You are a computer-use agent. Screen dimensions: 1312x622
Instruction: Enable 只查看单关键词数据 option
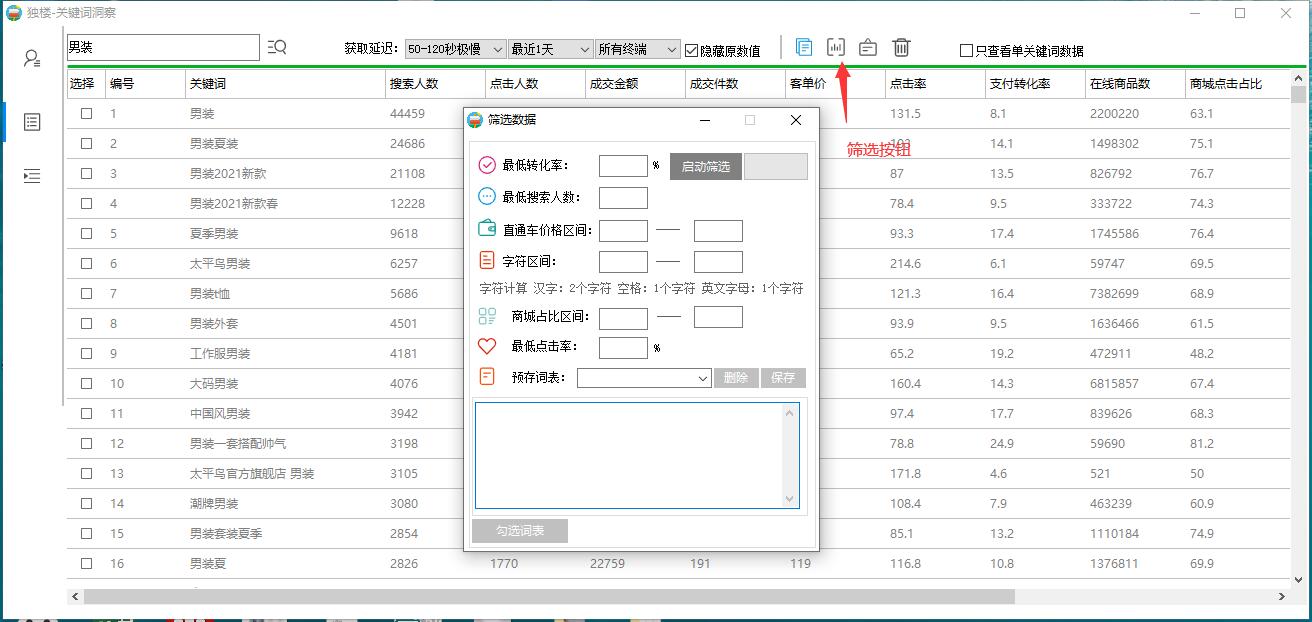pos(966,49)
